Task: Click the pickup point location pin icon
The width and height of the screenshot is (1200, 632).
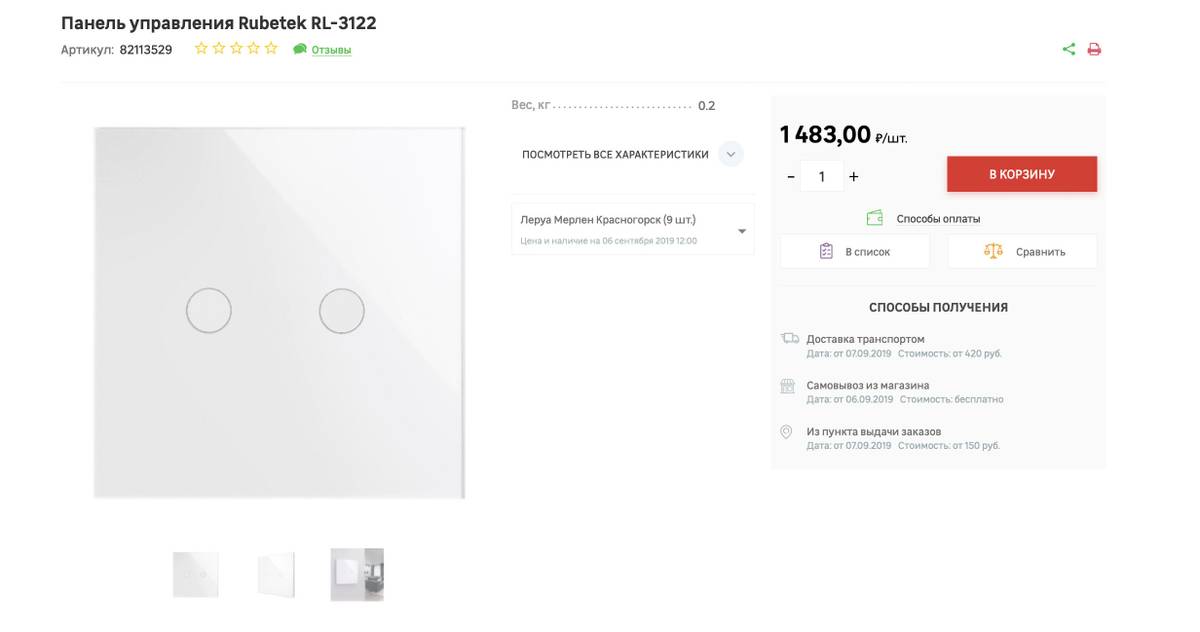Action: click(x=787, y=432)
